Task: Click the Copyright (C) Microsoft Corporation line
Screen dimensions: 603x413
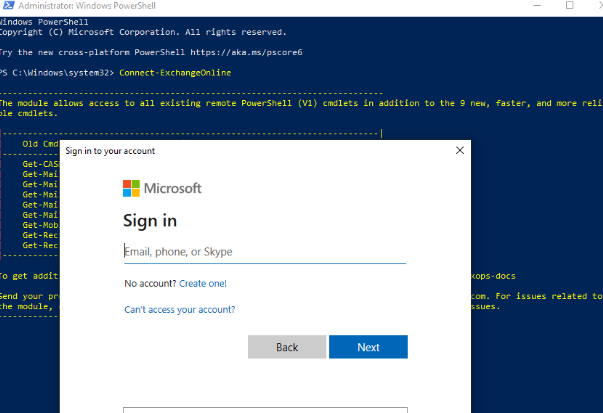Action: point(143,32)
